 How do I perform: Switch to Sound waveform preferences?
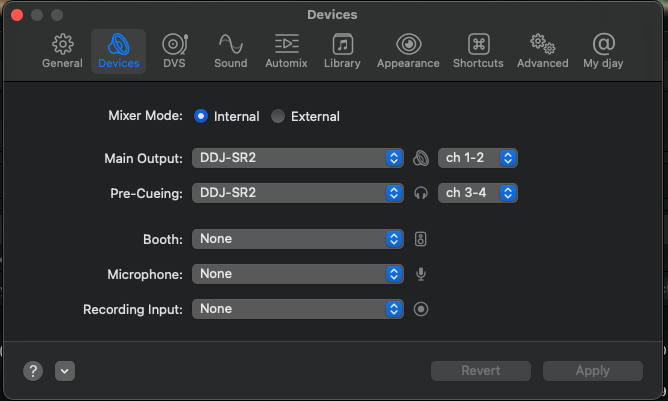230,51
